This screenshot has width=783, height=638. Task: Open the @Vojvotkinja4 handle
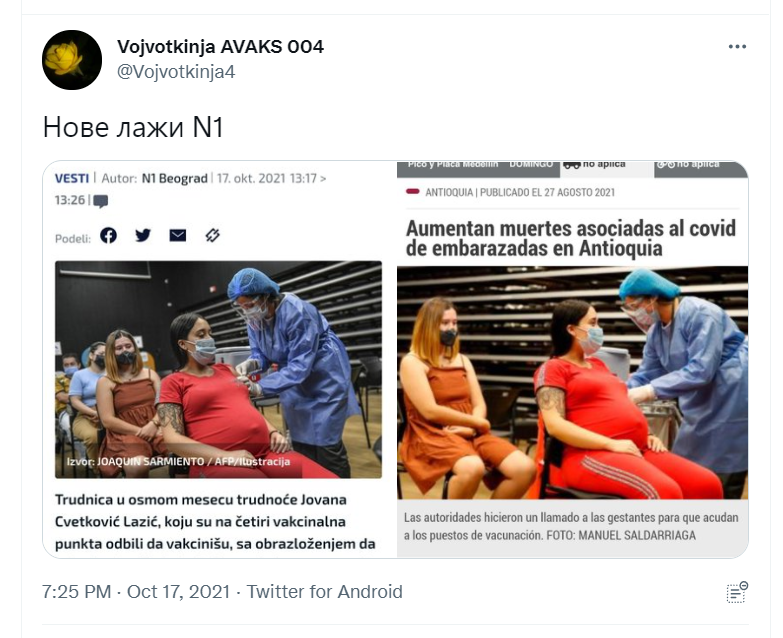[x=176, y=72]
